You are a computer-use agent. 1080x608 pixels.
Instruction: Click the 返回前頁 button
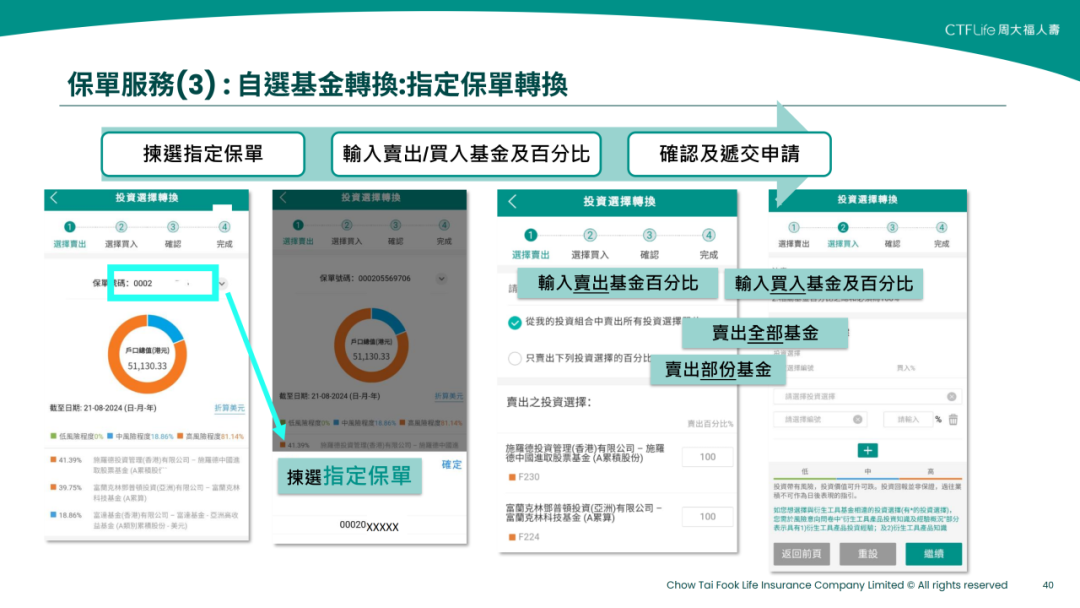[801, 554]
